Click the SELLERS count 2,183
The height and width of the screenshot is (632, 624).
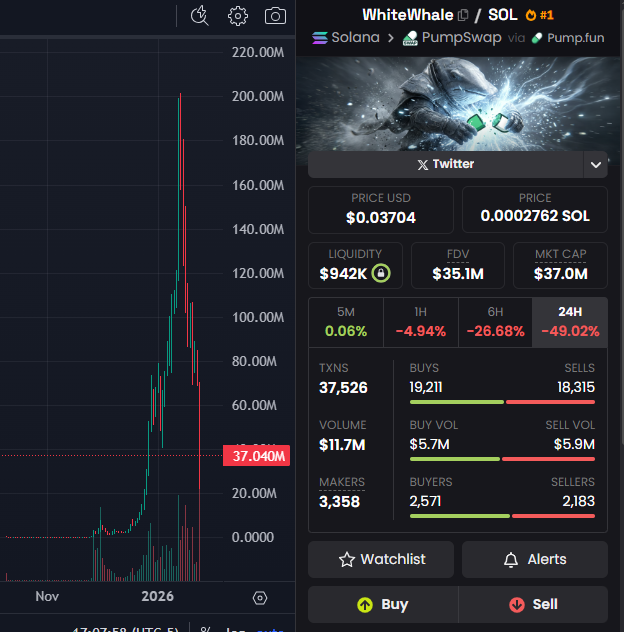click(578, 501)
